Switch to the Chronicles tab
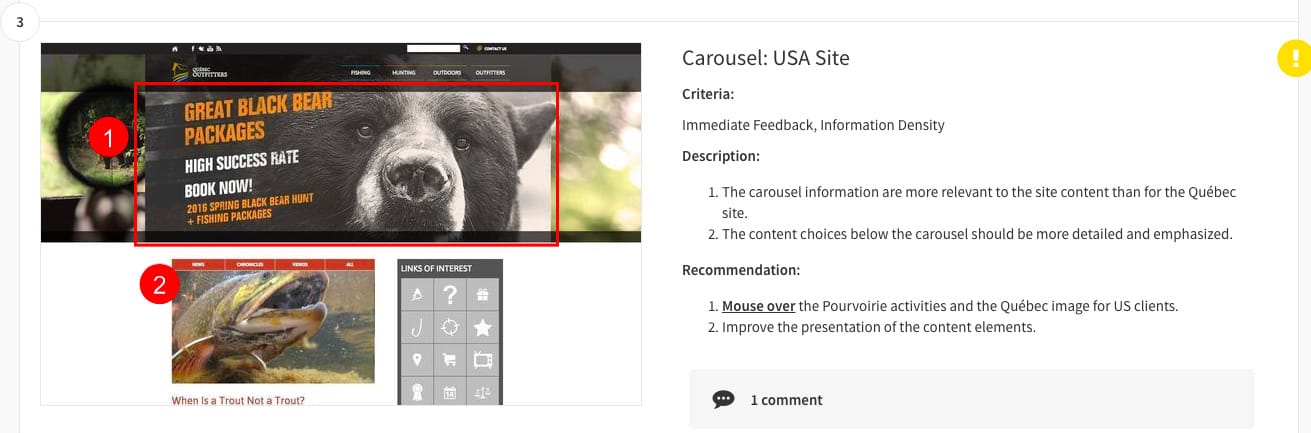The height and width of the screenshot is (433, 1311). point(249,265)
